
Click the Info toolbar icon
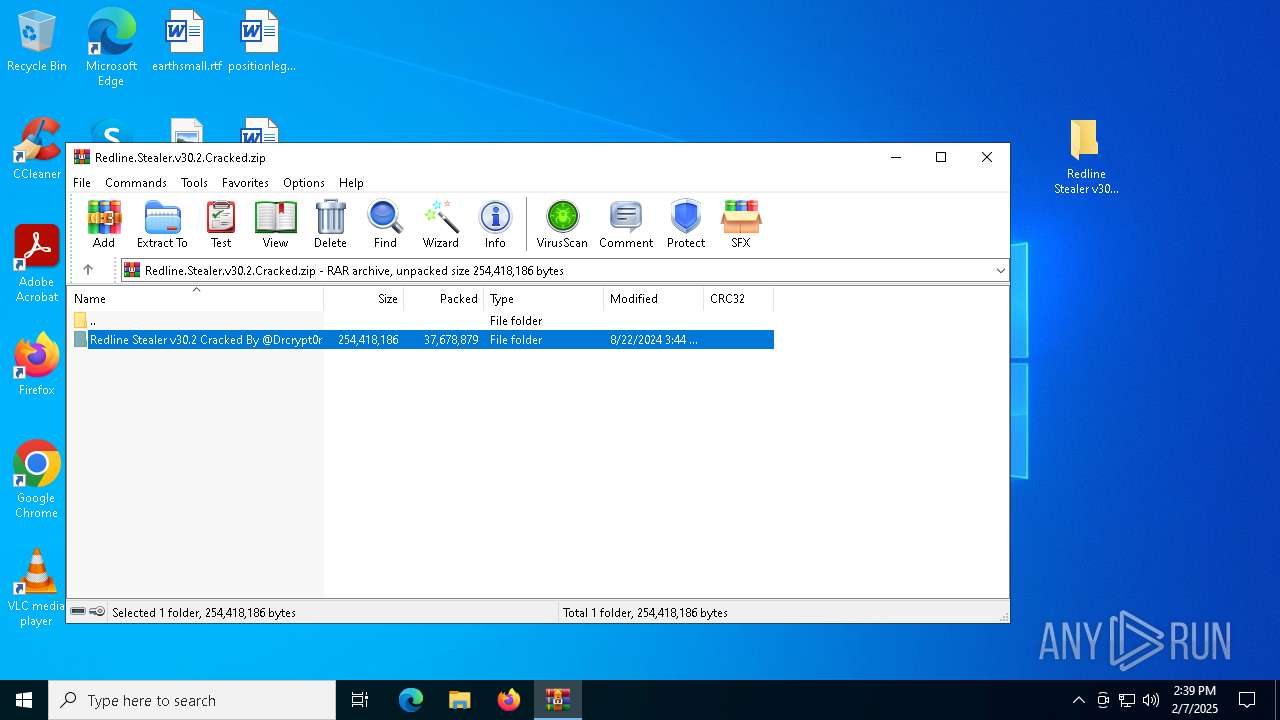(495, 224)
